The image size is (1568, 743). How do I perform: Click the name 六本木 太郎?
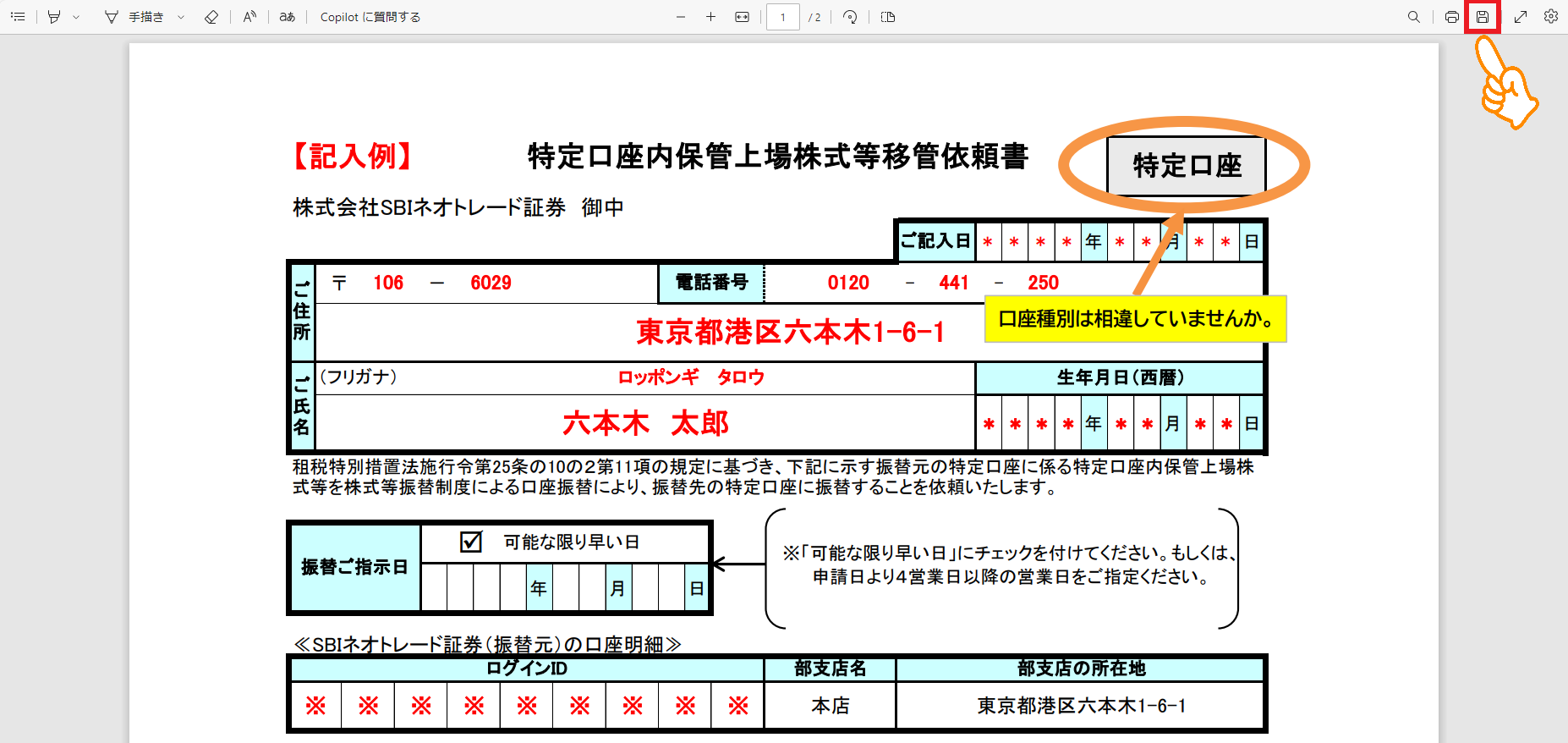(x=645, y=423)
